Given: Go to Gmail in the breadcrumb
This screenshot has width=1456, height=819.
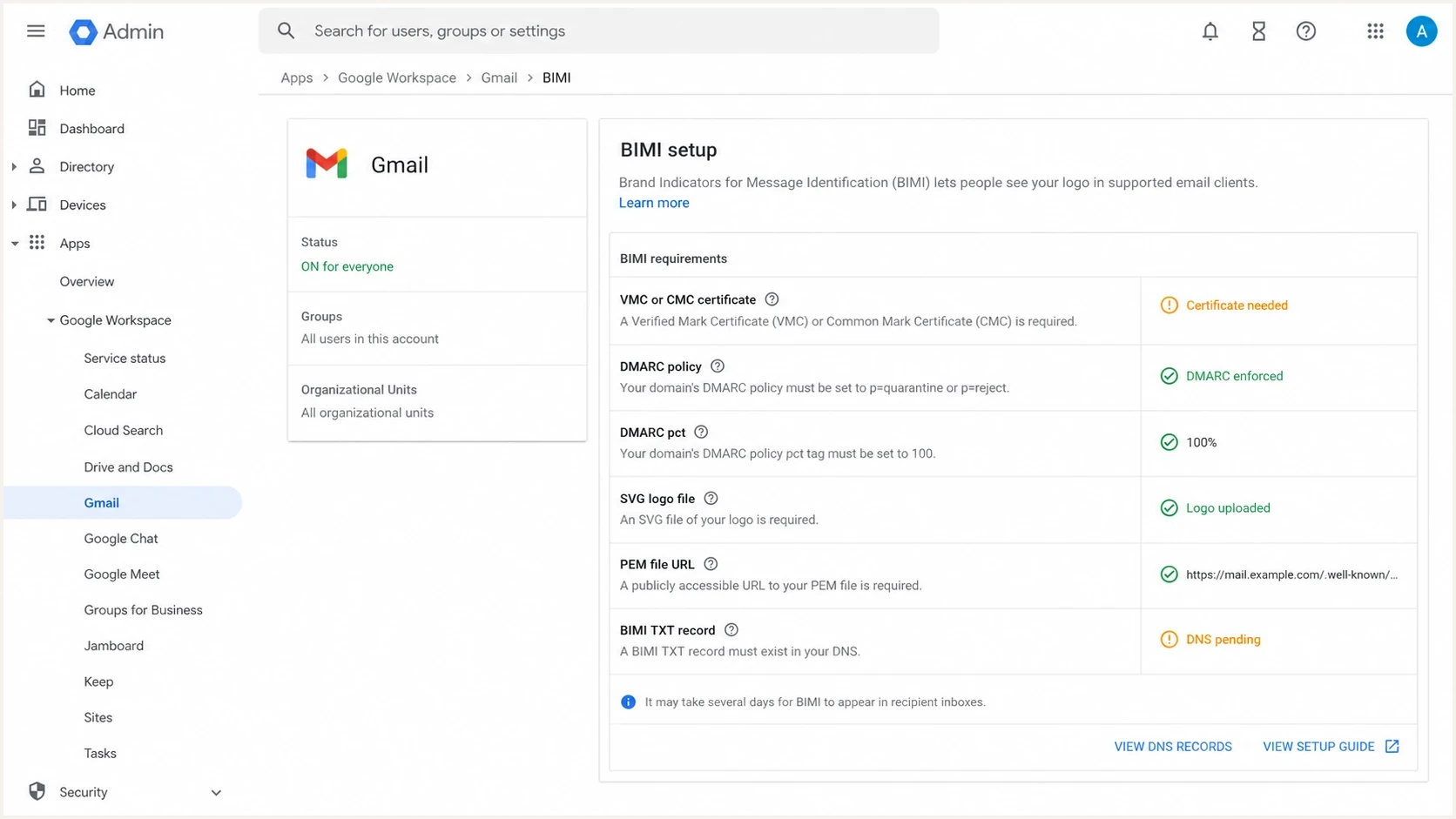Looking at the screenshot, I should tap(499, 77).
